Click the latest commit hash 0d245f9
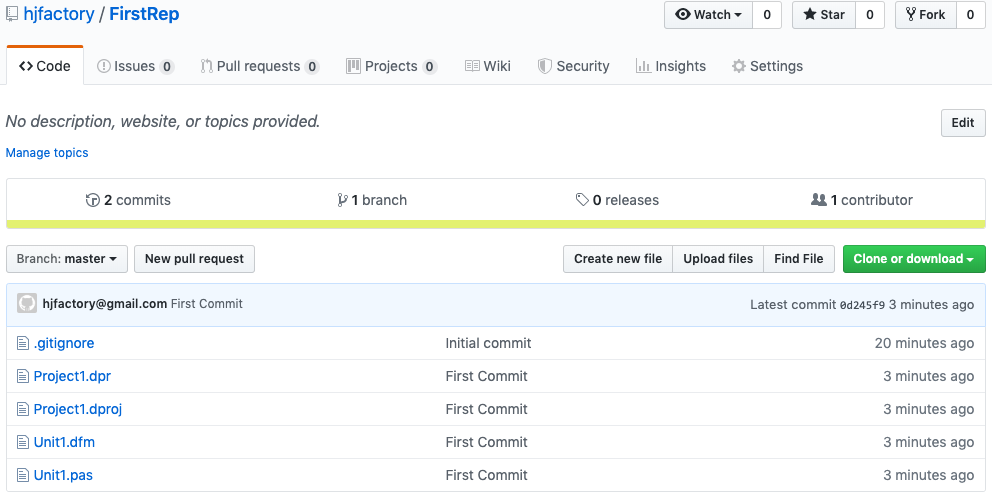Screen dimensions: 992x499 [862, 305]
